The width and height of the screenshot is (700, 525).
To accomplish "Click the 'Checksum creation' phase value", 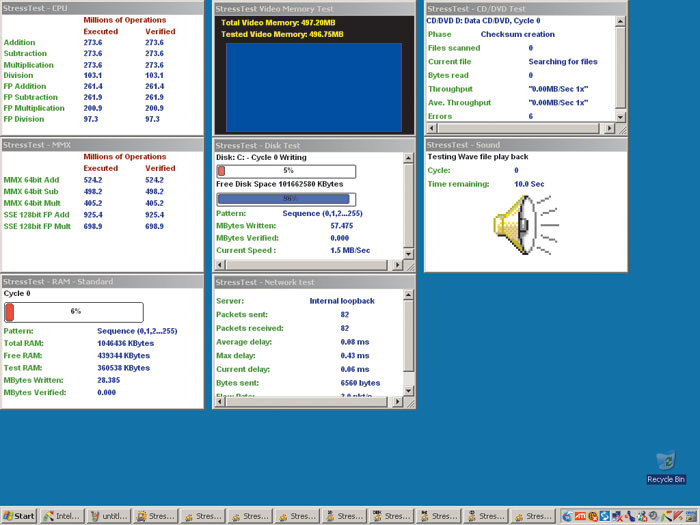I will (517, 34).
